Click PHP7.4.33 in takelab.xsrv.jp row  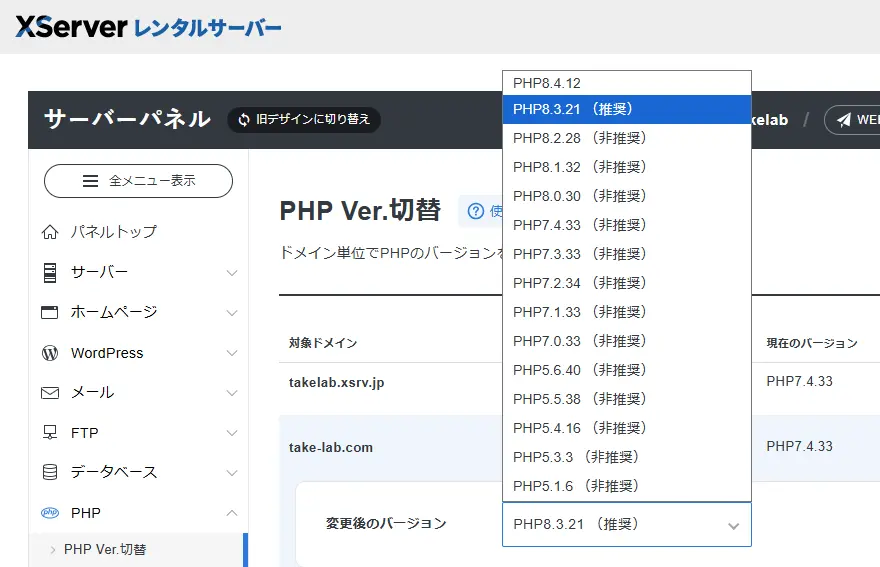point(799,382)
